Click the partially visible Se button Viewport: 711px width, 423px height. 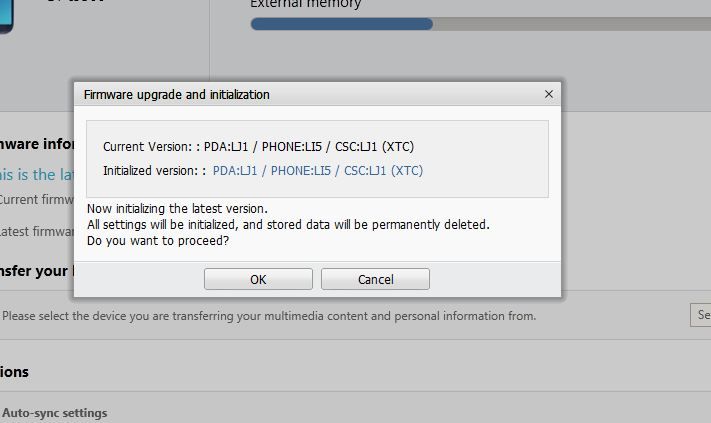701,315
